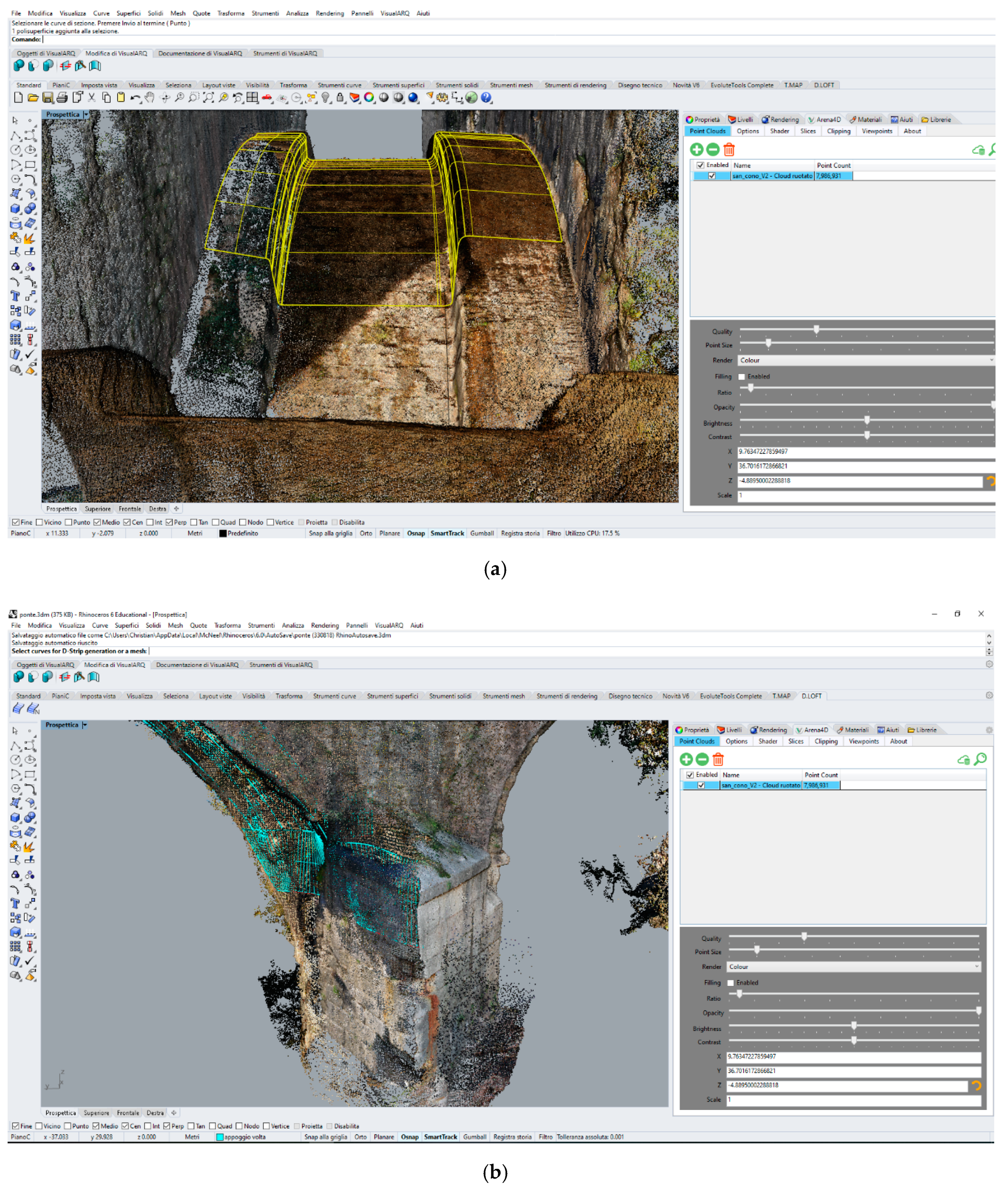Image resolution: width=1008 pixels, height=1187 pixels.
Task: Toggle the Perp osnap checkbox in window (b)
Action: 167,1126
